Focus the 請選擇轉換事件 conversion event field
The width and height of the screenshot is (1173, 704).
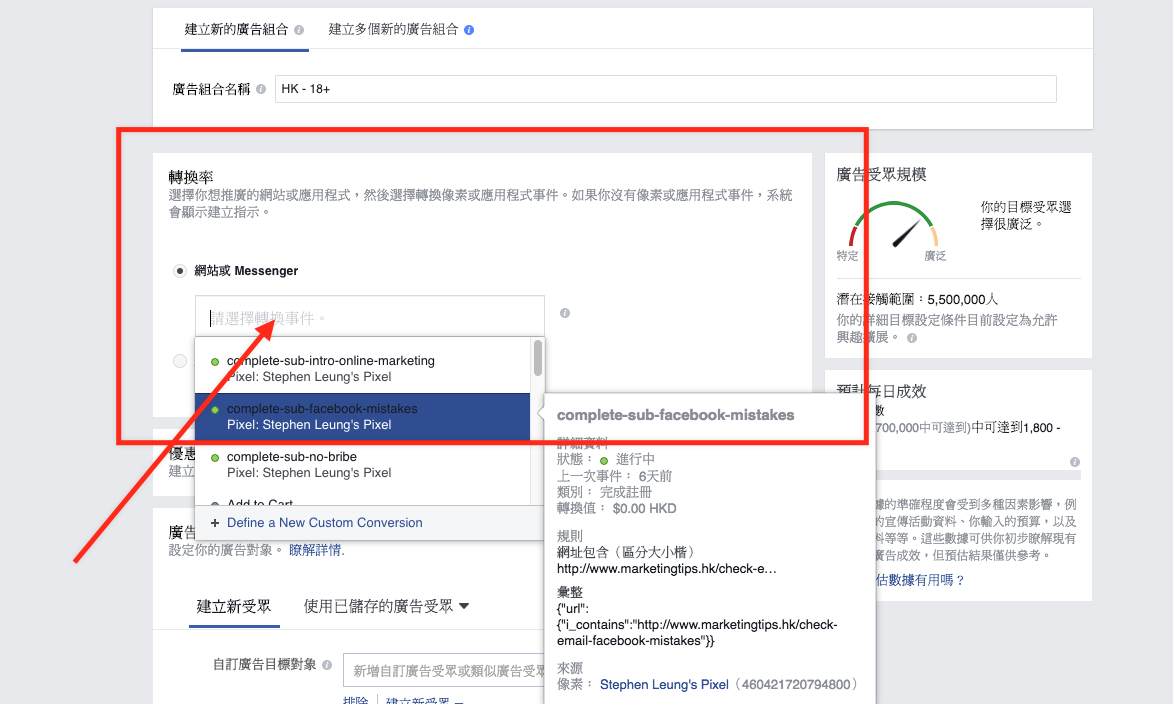click(370, 316)
